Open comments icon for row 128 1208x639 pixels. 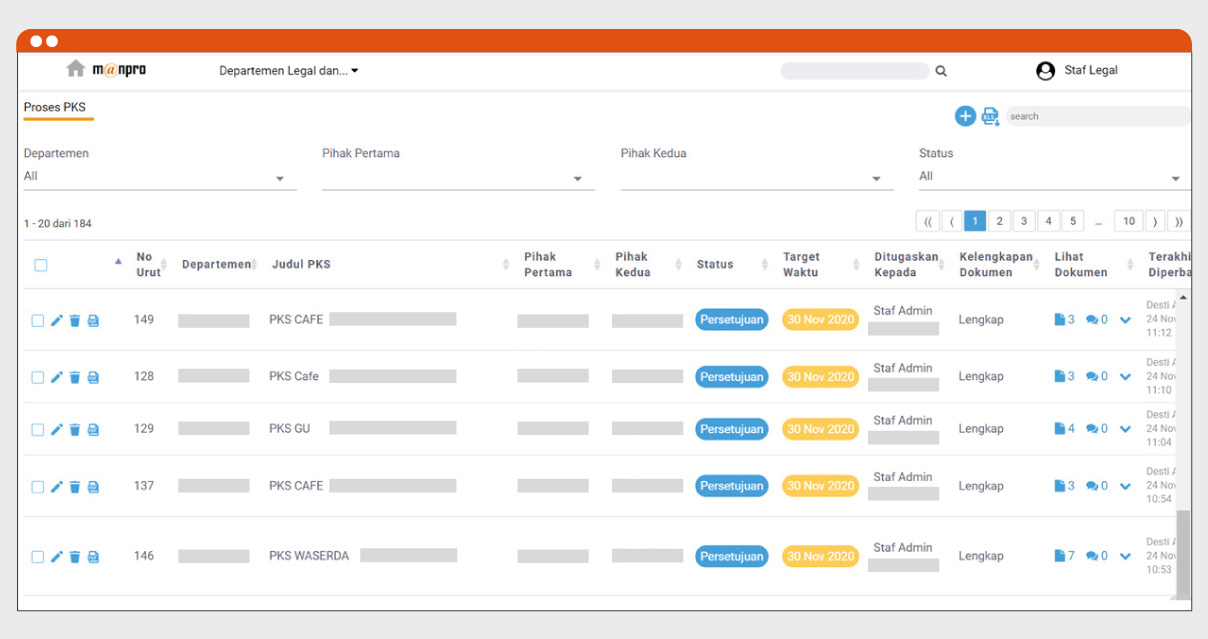pyautogui.click(x=1092, y=377)
